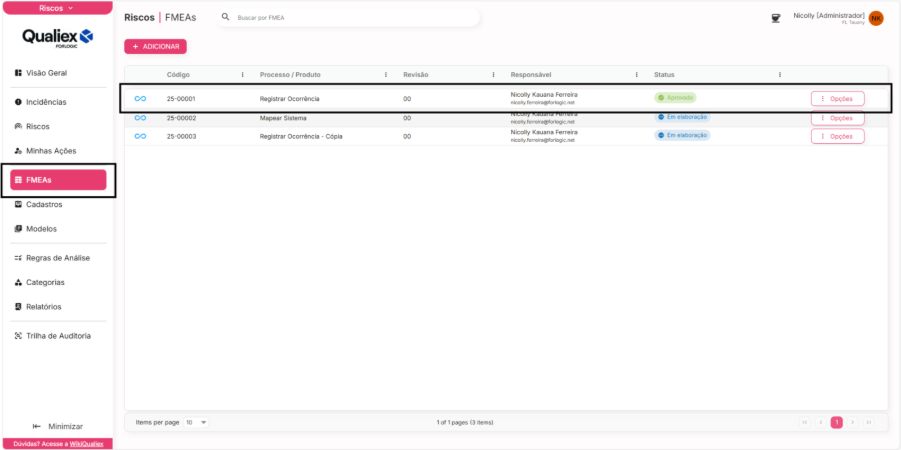901x450 pixels.
Task: Open Trilha de Auditoria menu item
Action: [x=57, y=336]
